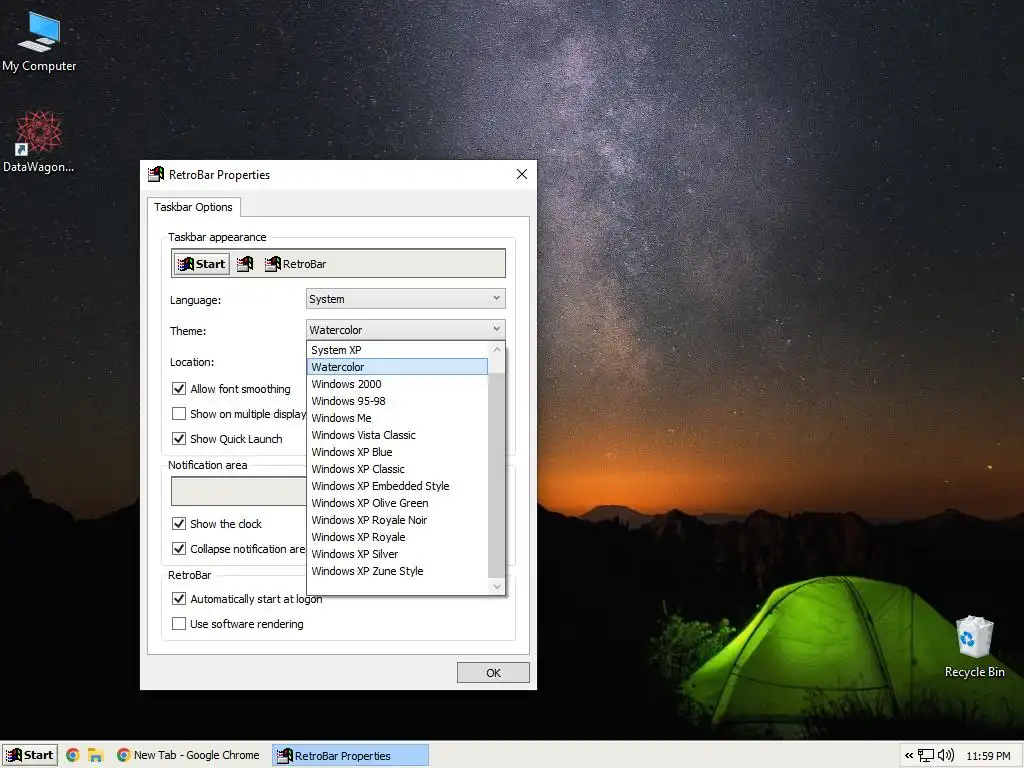
Task: Click RetroBar Properties taskbar button
Action: pyautogui.click(x=351, y=755)
